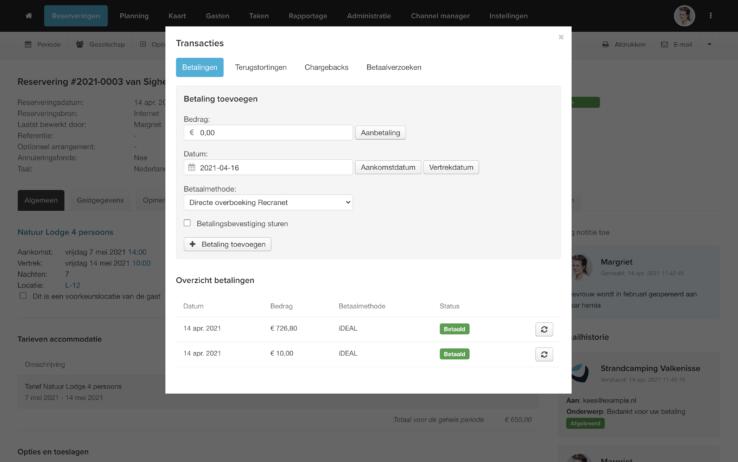Open the Kaart menu item

pos(177,16)
